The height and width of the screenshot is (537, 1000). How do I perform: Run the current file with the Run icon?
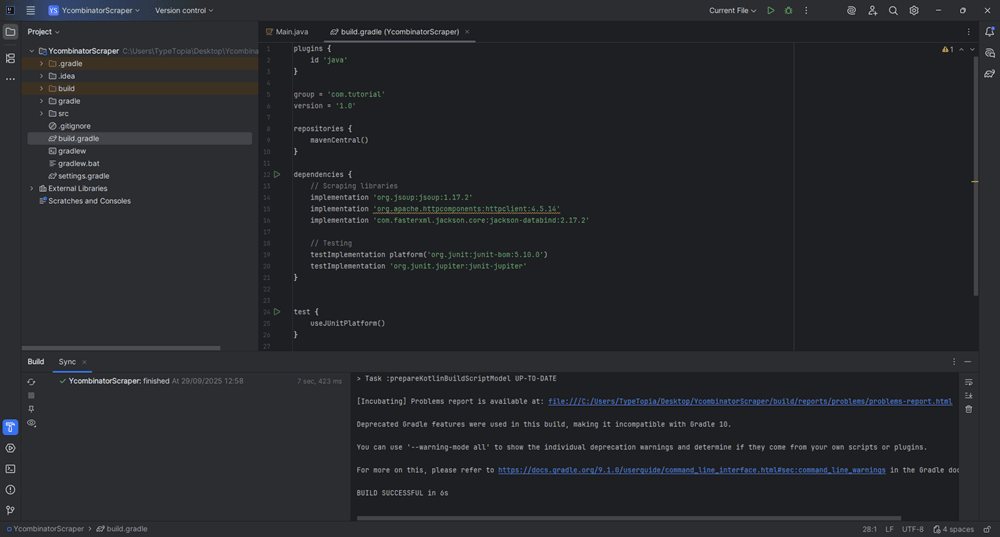click(x=770, y=11)
